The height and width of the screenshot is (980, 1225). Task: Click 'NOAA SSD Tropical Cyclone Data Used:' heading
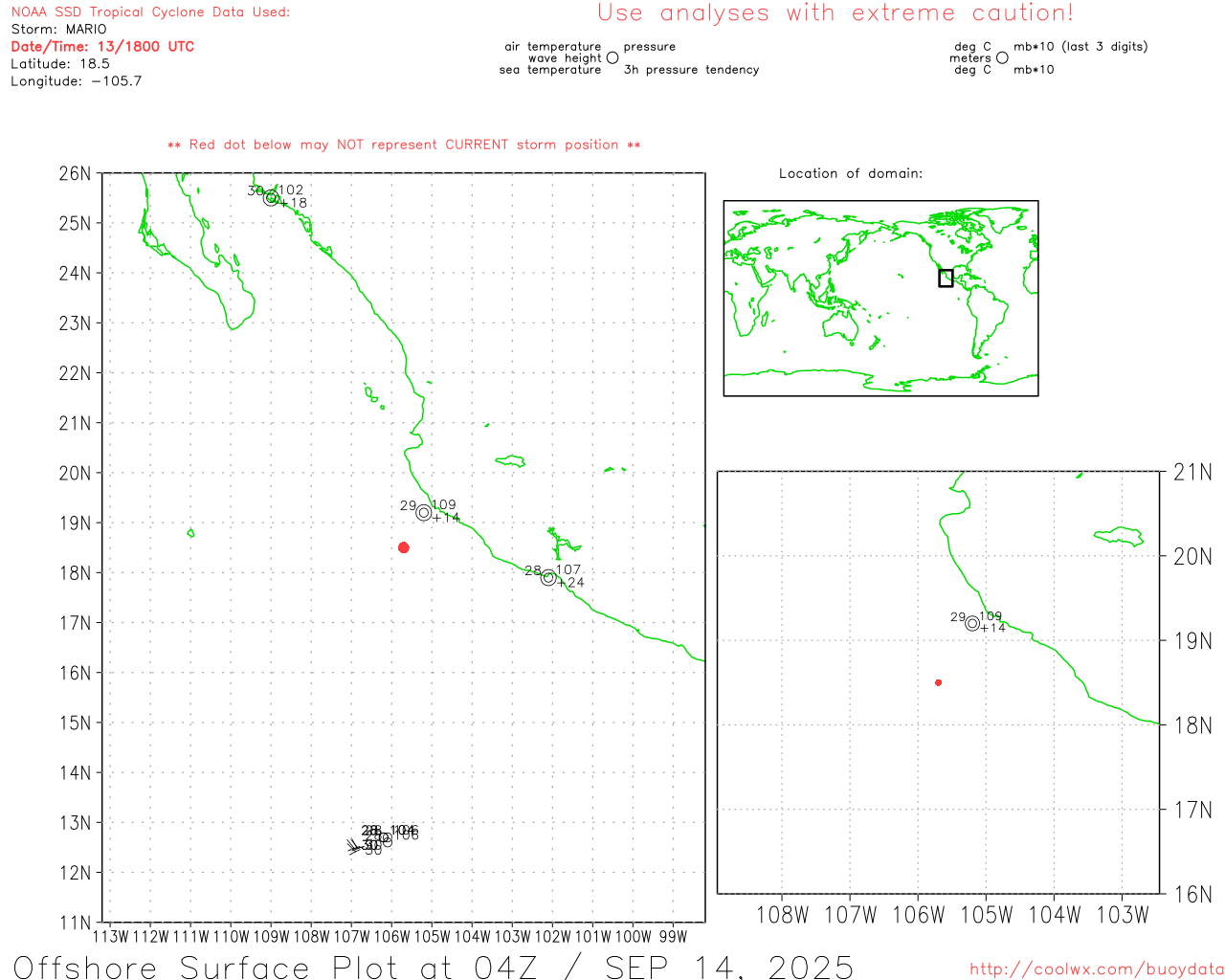[150, 12]
